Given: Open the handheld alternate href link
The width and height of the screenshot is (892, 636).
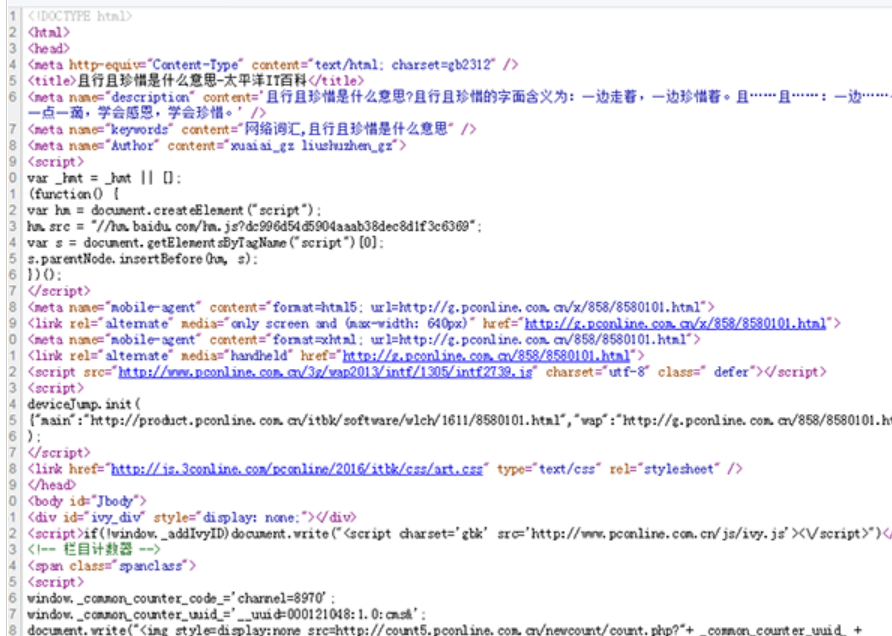Looking at the screenshot, I should pyautogui.click(x=487, y=355).
